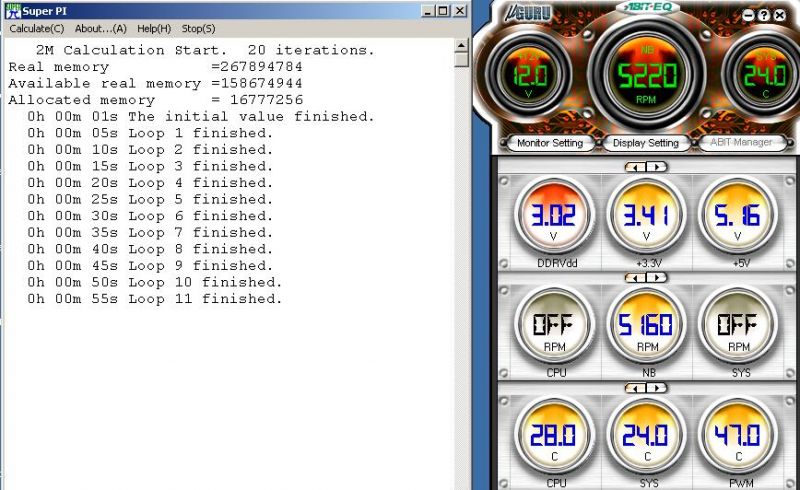Screen dimensions: 800x490
Task: Minimize the uGuru panel
Action: [748, 15]
